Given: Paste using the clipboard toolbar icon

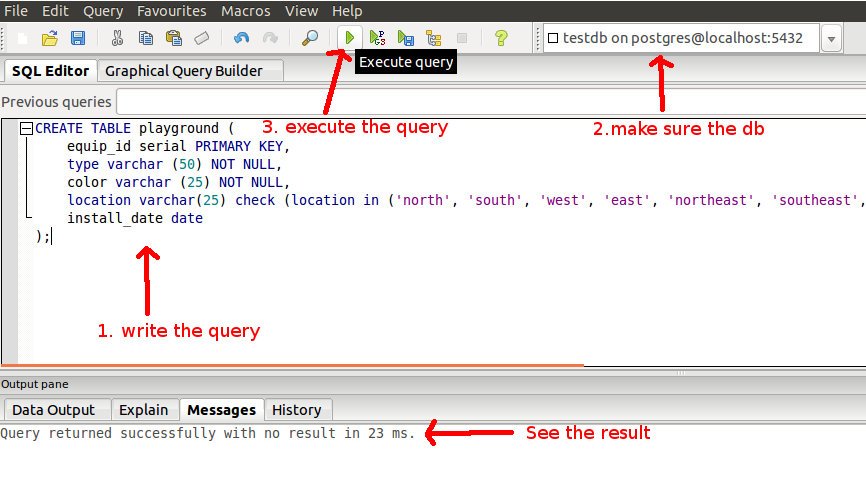Looking at the screenshot, I should point(173,38).
